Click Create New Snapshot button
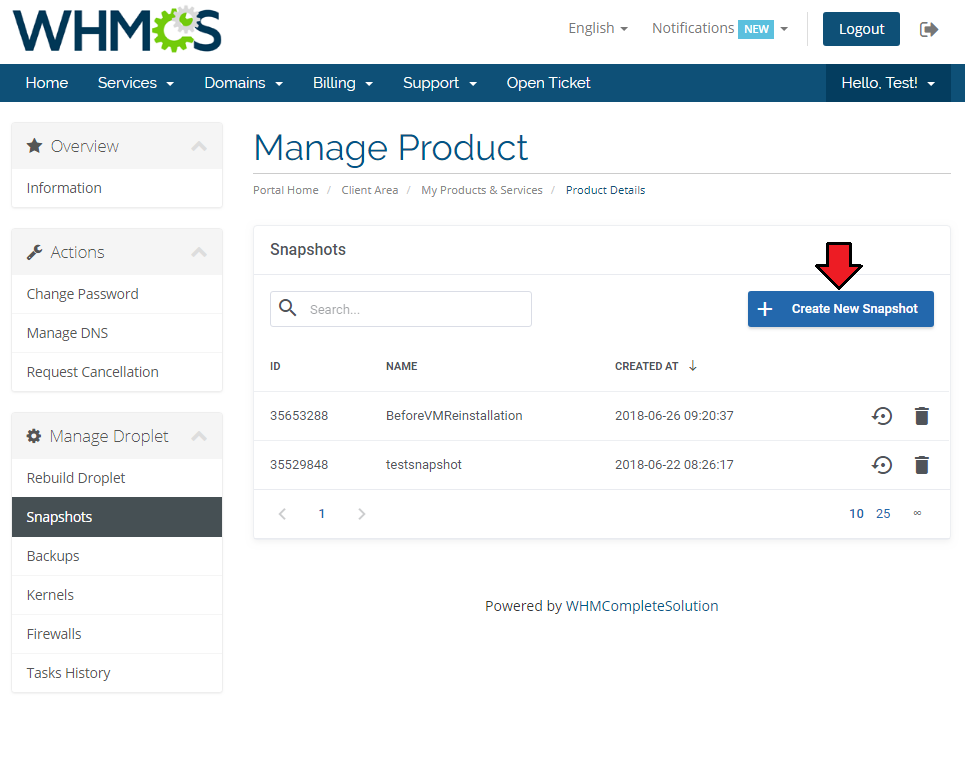Image resolution: width=965 pixels, height=769 pixels. pyautogui.click(x=841, y=309)
